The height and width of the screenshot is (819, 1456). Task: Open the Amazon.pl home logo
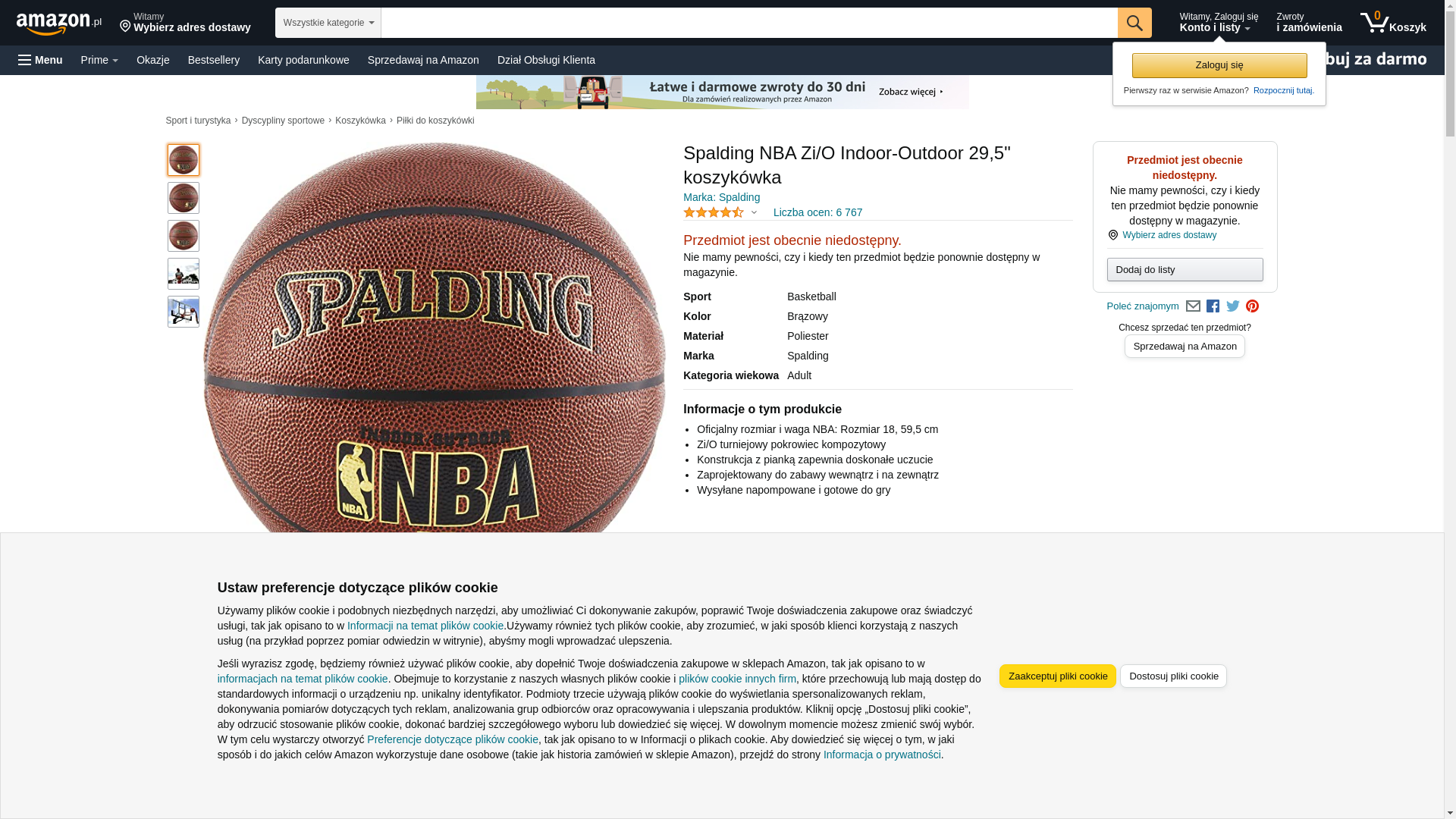pyautogui.click(x=59, y=24)
